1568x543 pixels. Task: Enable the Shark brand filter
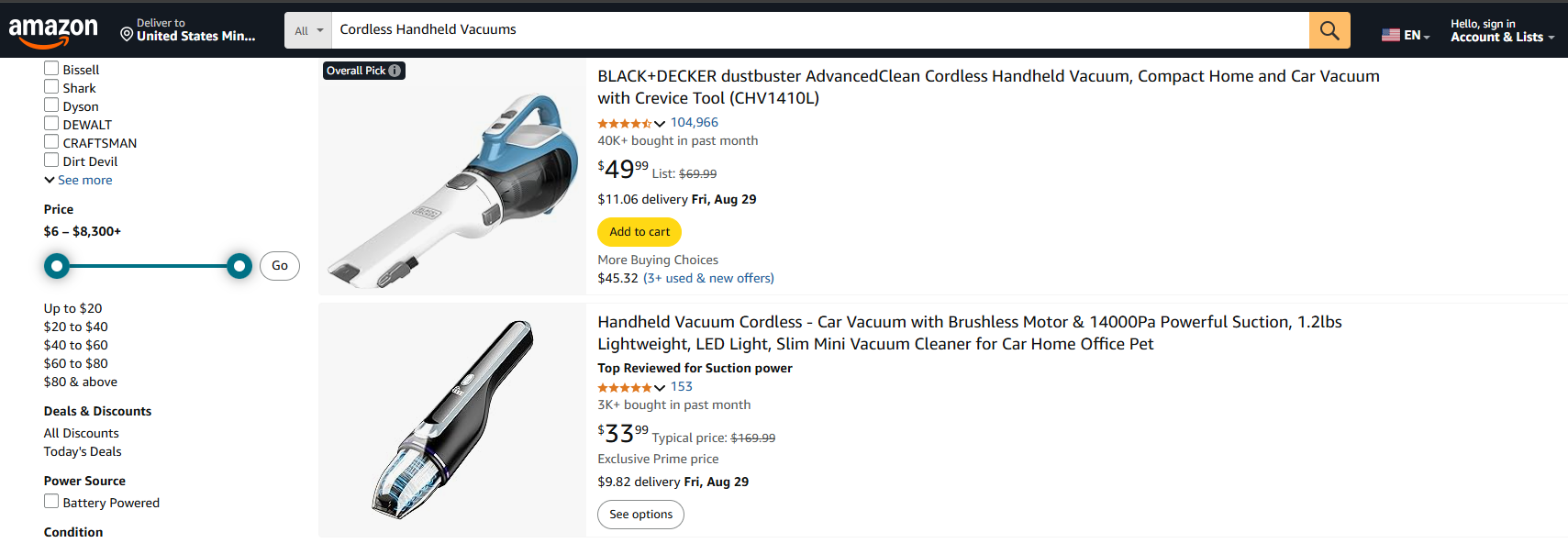pos(51,85)
